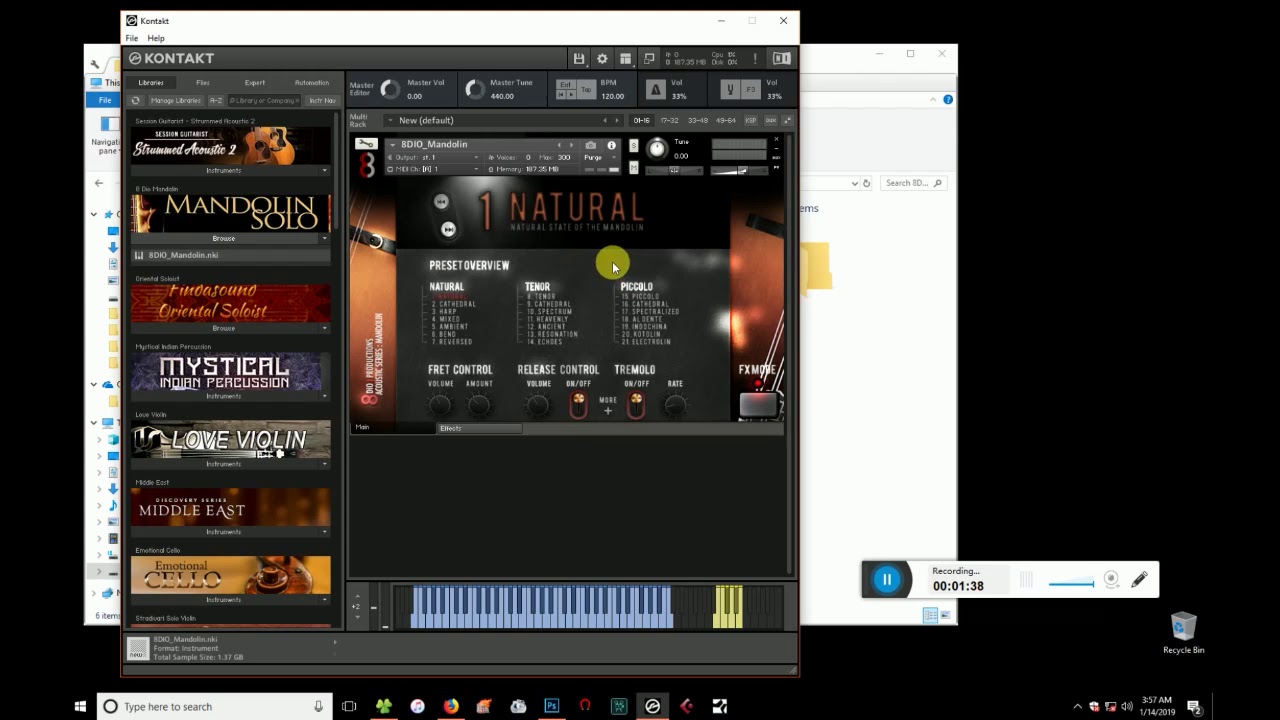Click the Instr Nav button
Image resolution: width=1280 pixels, height=720 pixels.
(322, 100)
